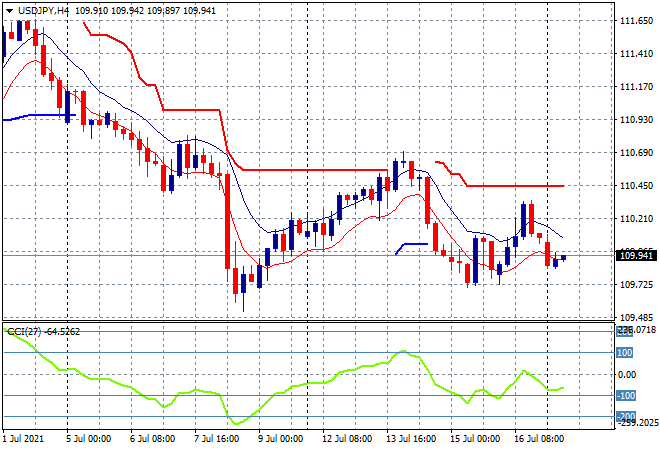
Task: Click the 12 Jul 08:00 time label
Action: [x=347, y=439]
